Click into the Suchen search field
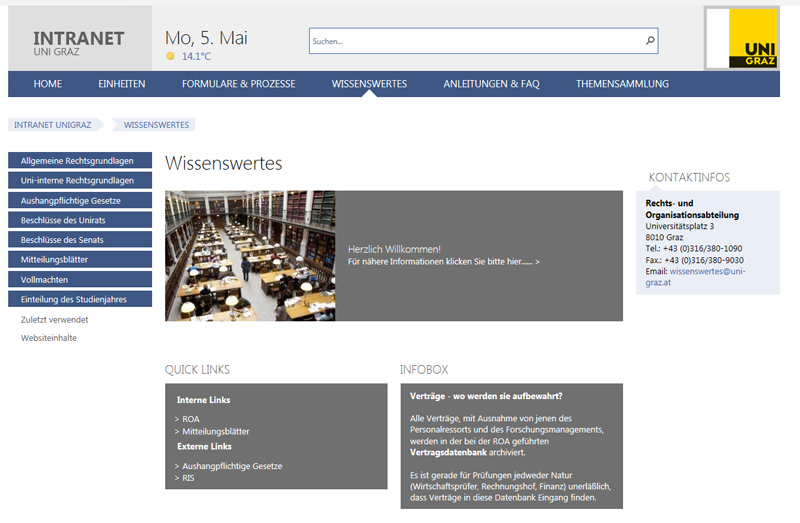Screen dimensions: 800x523 [475, 41]
